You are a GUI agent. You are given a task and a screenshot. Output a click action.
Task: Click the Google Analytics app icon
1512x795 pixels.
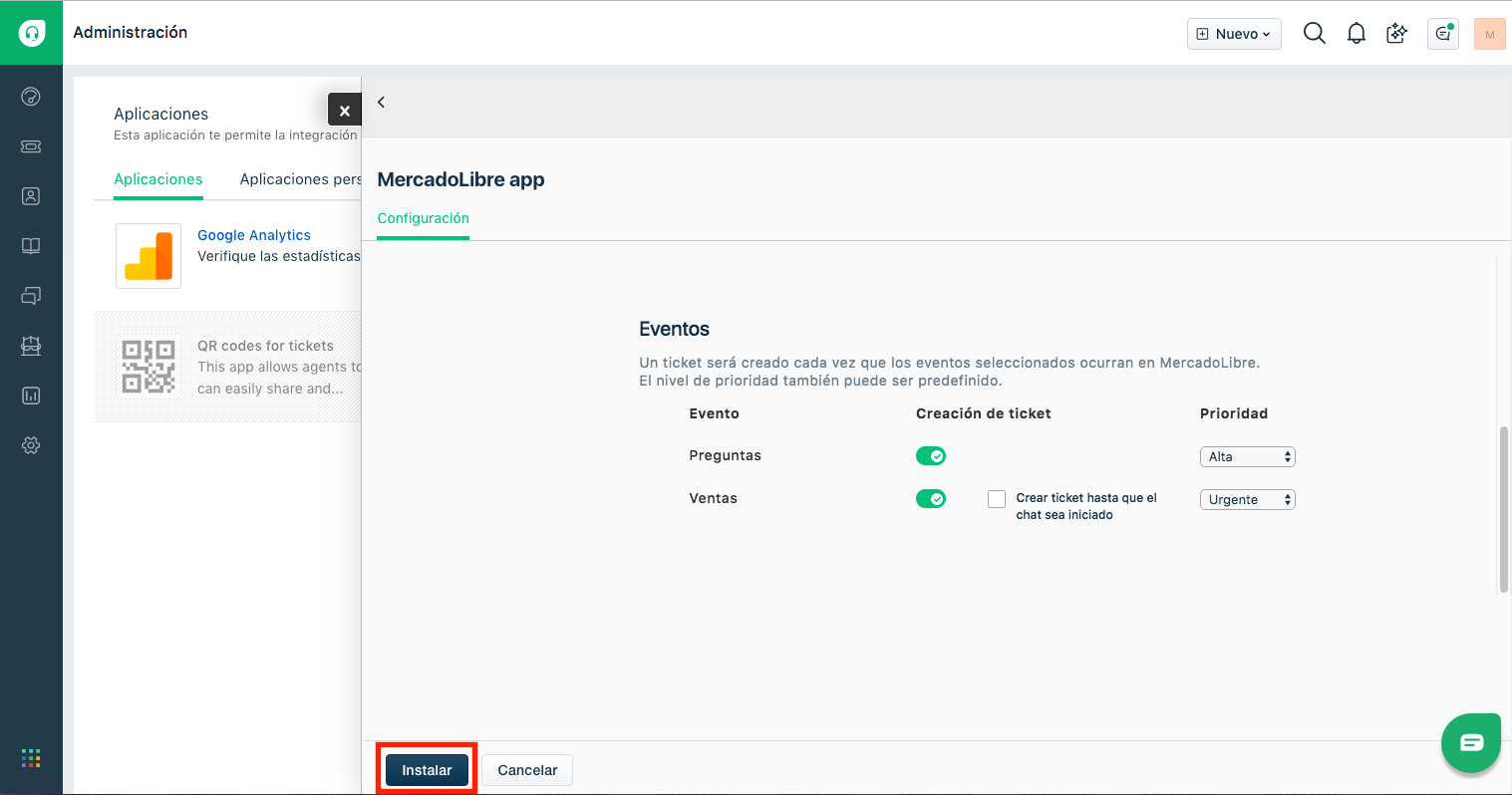149,256
